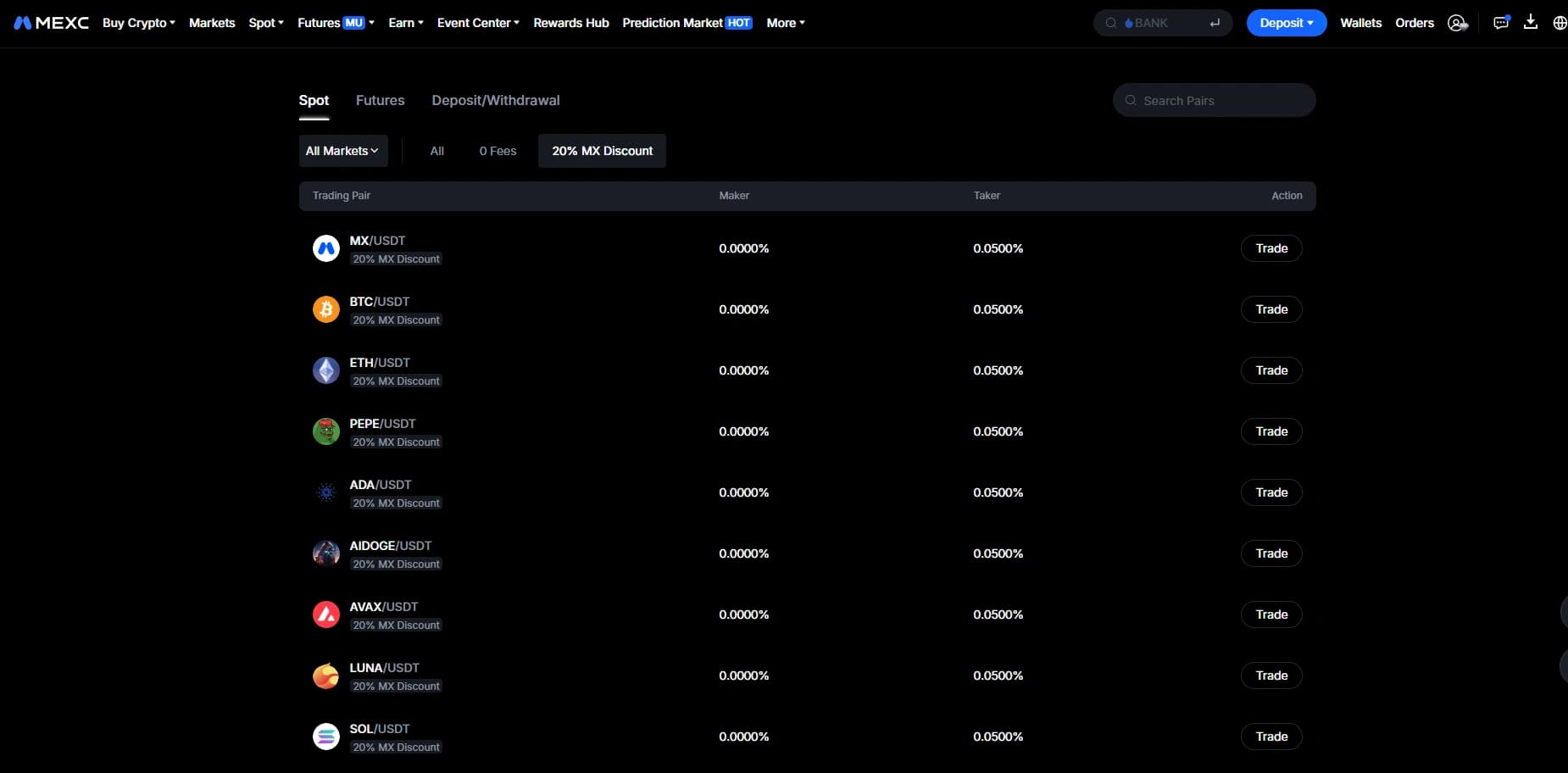Click Trade for AVAX/USDT
Image resolution: width=1568 pixels, height=773 pixels.
pos(1271,615)
